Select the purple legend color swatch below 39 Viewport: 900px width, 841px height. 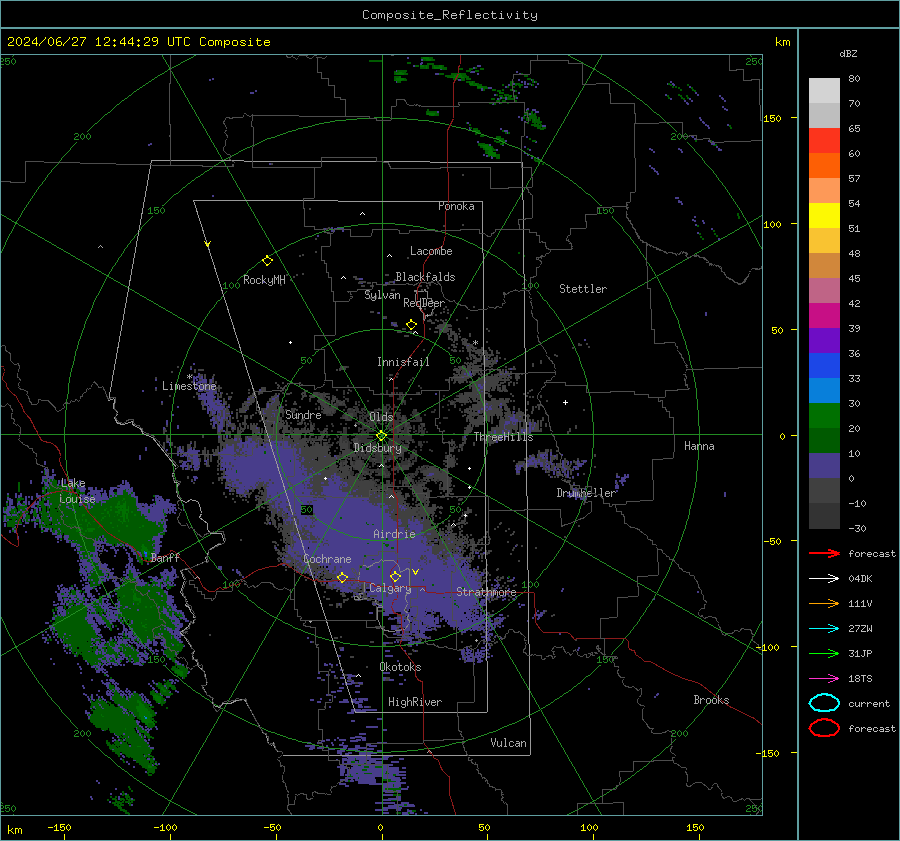pyautogui.click(x=824, y=340)
